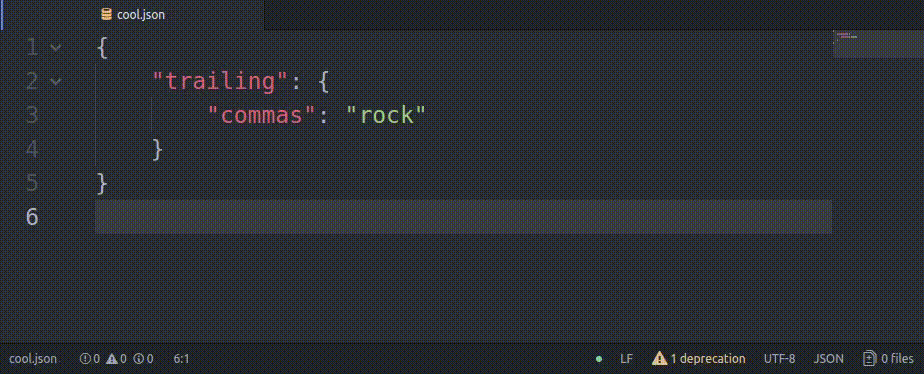
Task: Open linter info count in status bar
Action: [143, 358]
